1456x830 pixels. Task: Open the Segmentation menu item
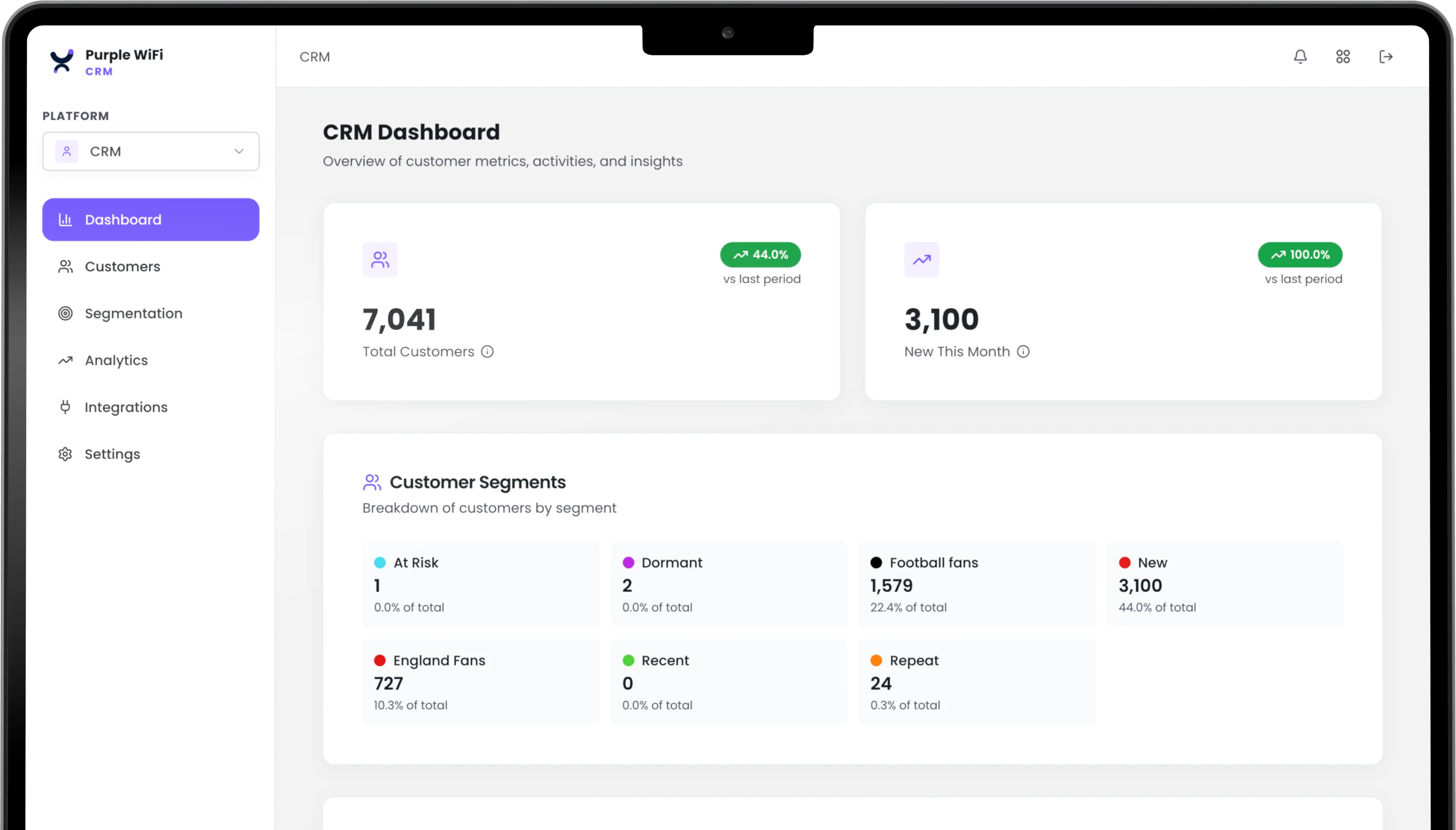coord(151,313)
